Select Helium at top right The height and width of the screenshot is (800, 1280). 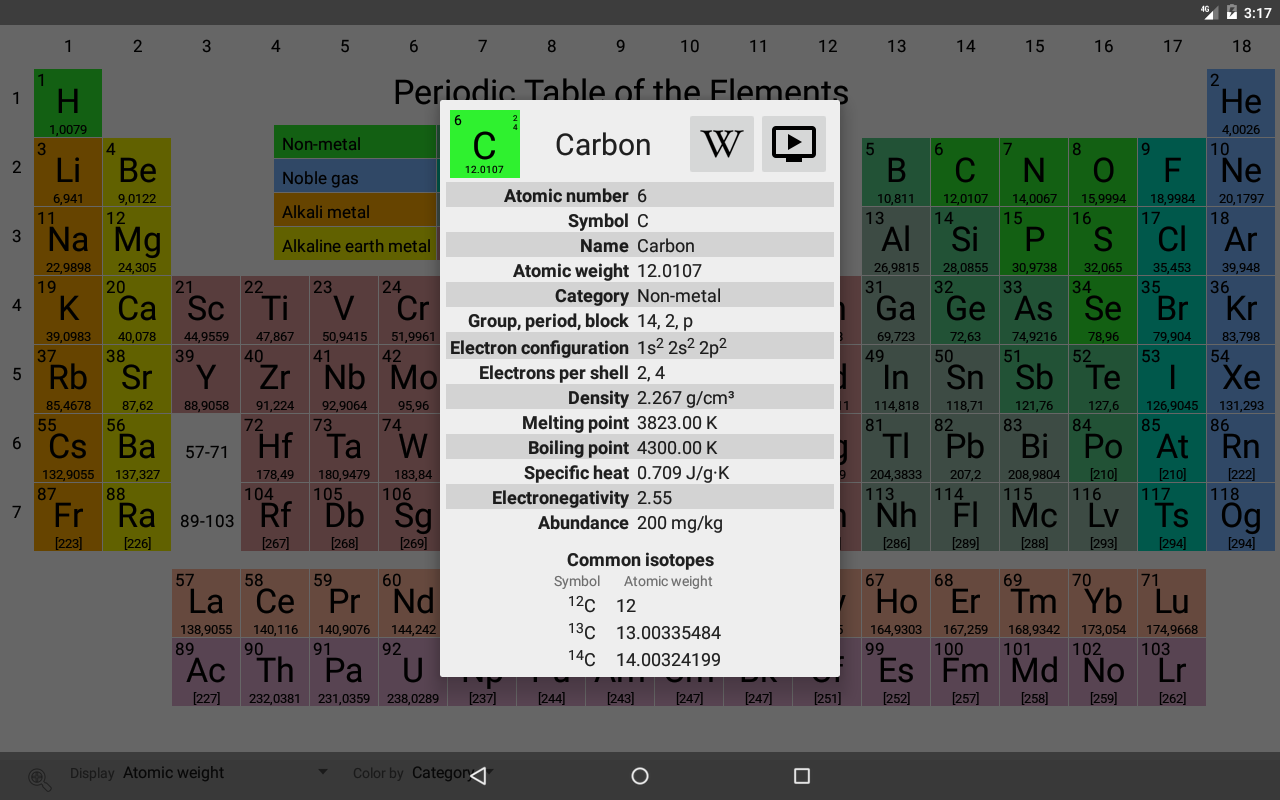point(1240,103)
